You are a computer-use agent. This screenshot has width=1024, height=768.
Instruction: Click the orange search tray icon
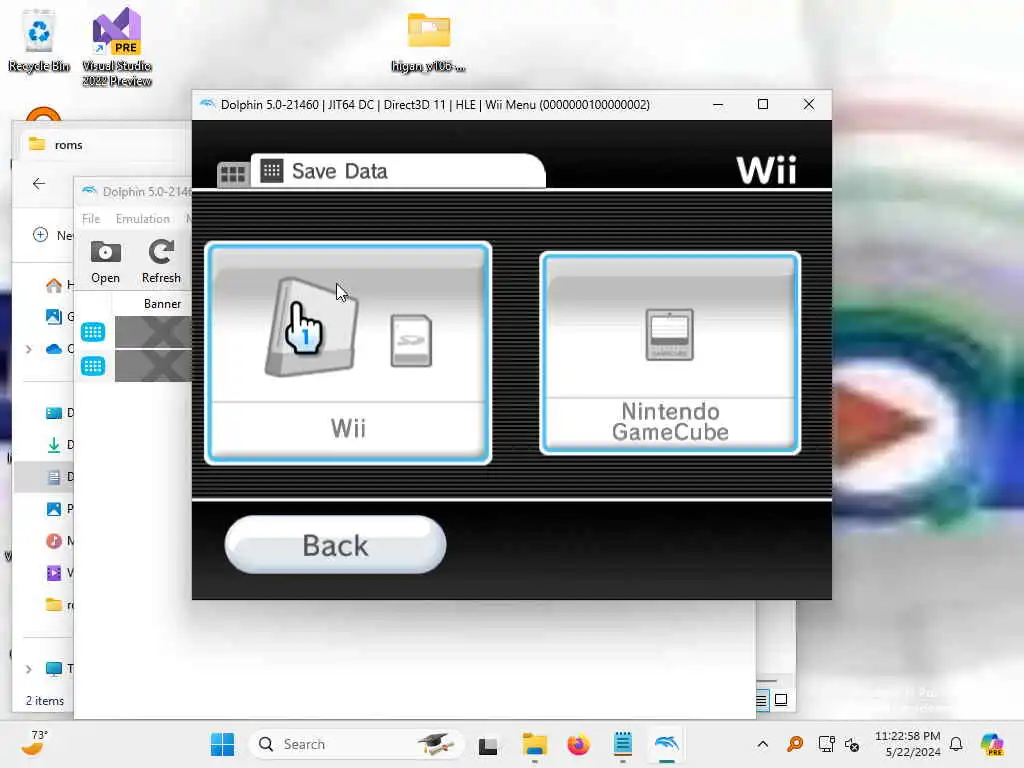(x=795, y=744)
